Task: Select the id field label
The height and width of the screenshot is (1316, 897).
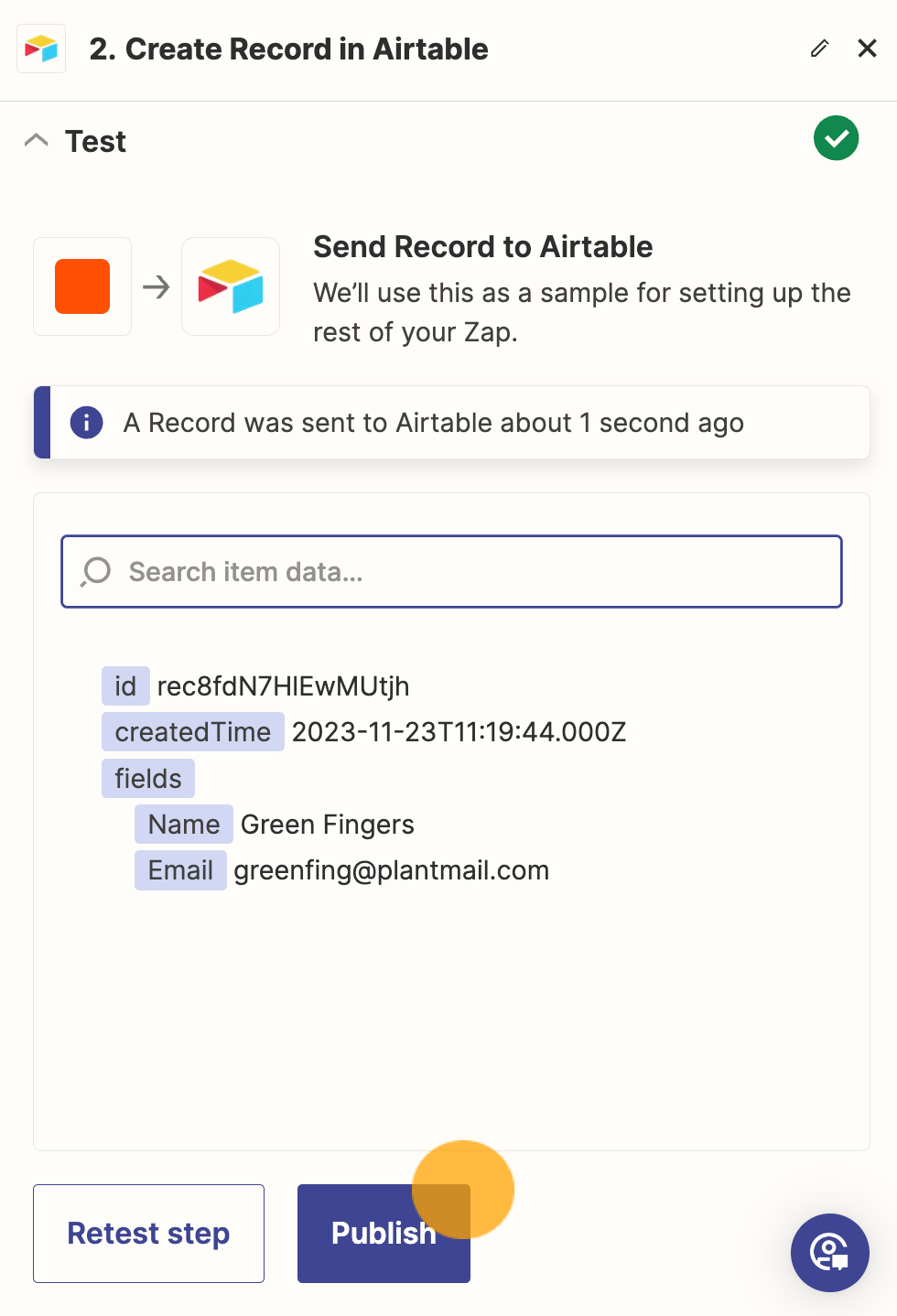Action: point(125,686)
